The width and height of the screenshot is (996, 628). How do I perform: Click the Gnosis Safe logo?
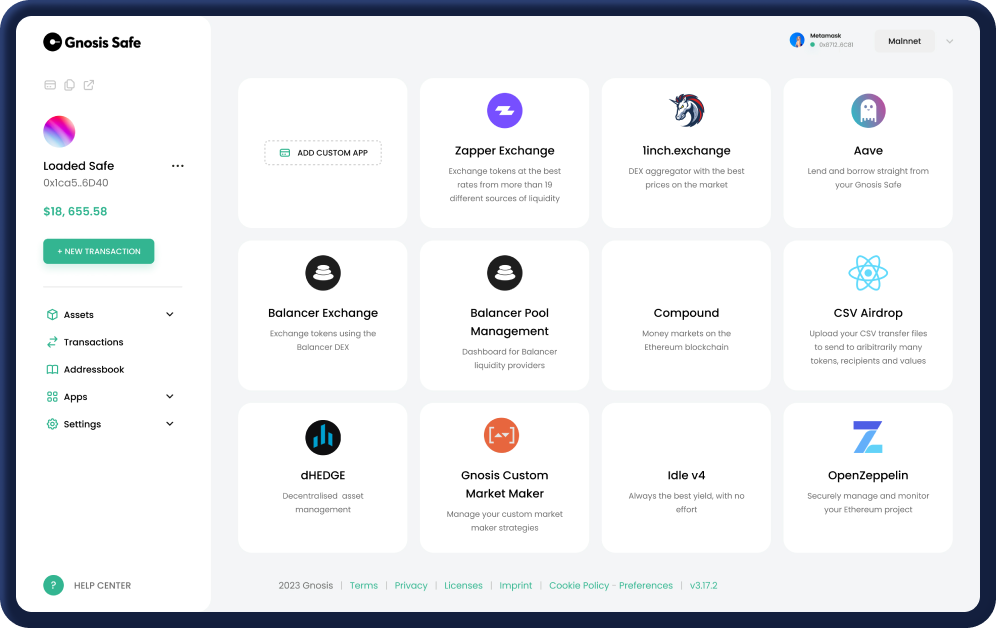click(92, 42)
